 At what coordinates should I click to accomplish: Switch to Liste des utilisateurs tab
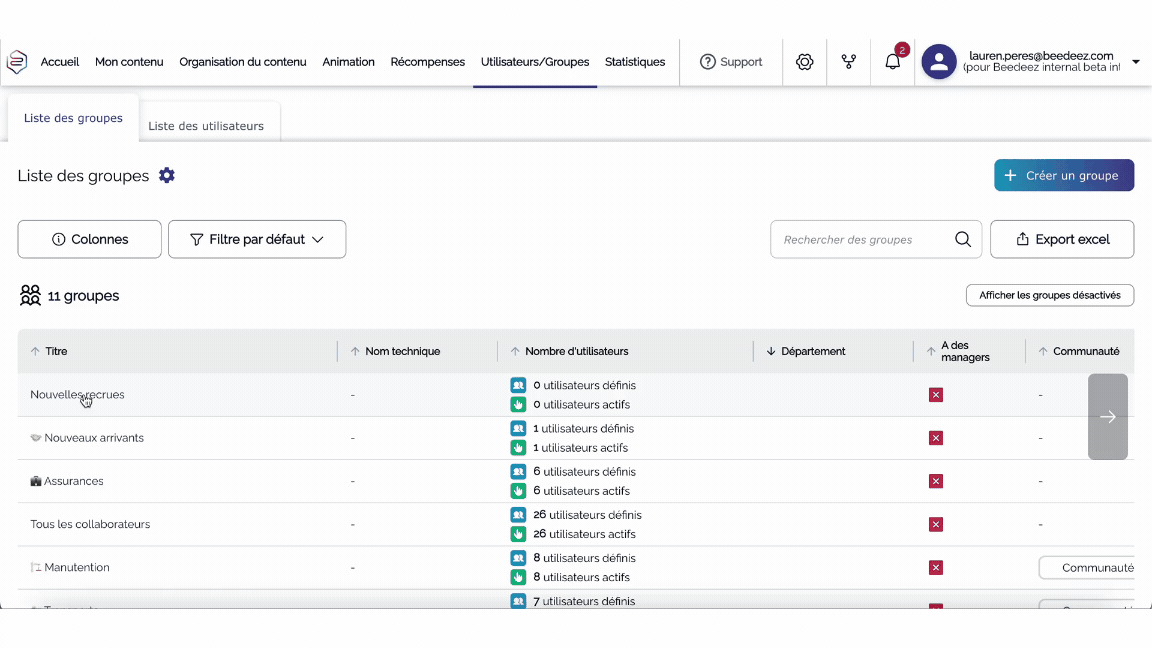coord(206,126)
